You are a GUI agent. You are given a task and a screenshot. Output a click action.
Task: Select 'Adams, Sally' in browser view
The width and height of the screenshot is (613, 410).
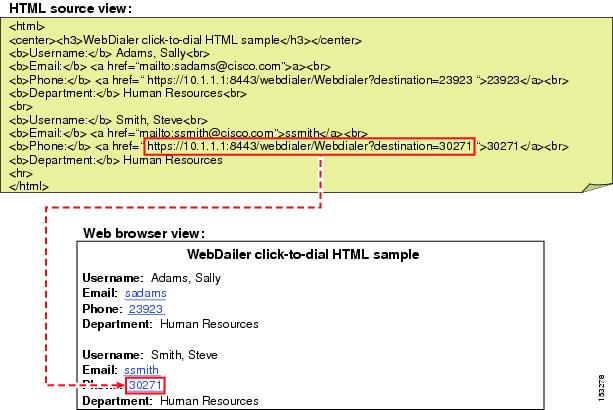coord(186,278)
